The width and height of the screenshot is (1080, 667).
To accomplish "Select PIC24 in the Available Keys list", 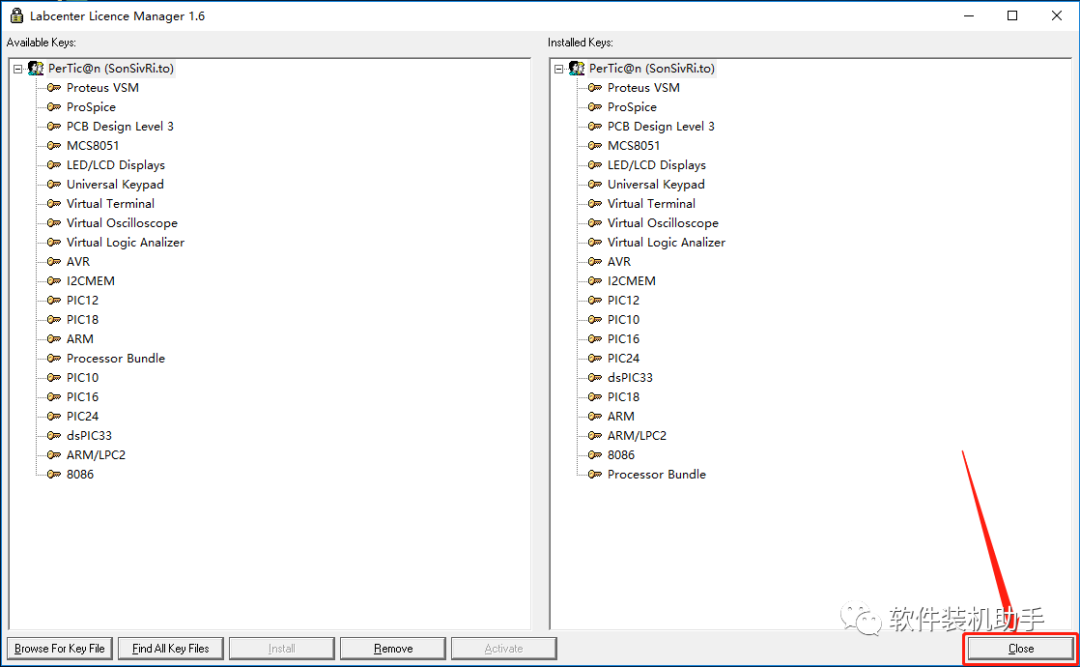I will tap(83, 416).
